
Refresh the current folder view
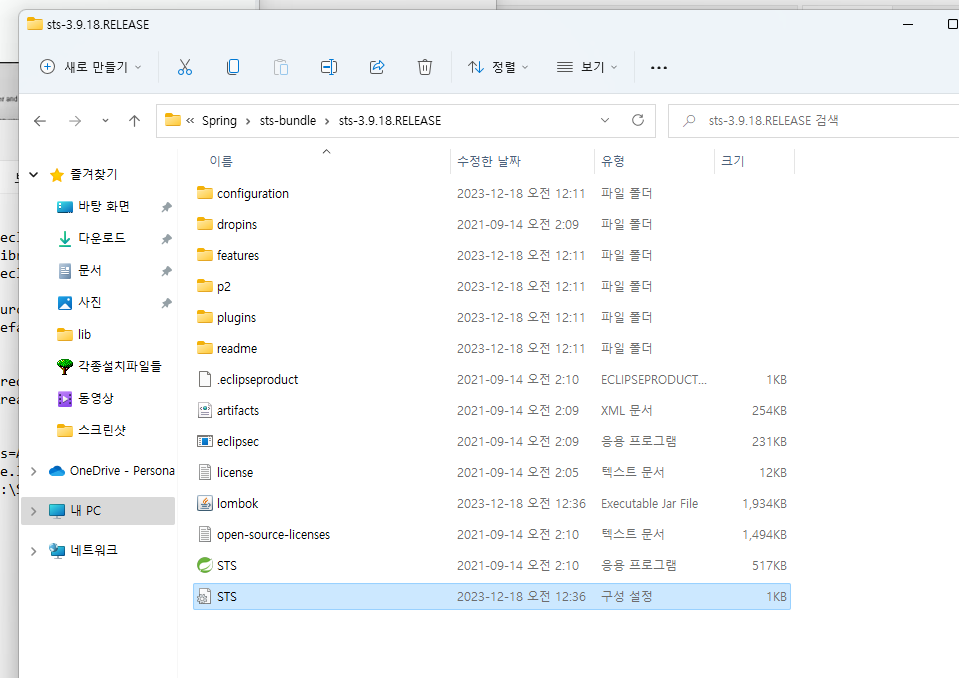638,120
